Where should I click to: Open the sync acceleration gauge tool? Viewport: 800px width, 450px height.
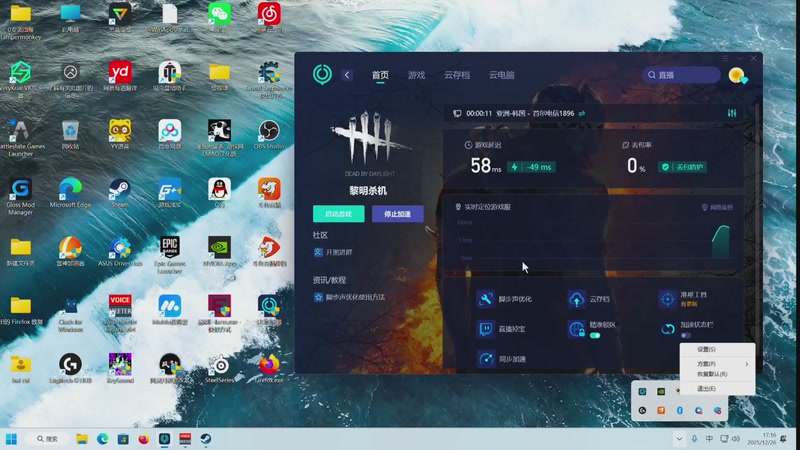click(x=485, y=359)
